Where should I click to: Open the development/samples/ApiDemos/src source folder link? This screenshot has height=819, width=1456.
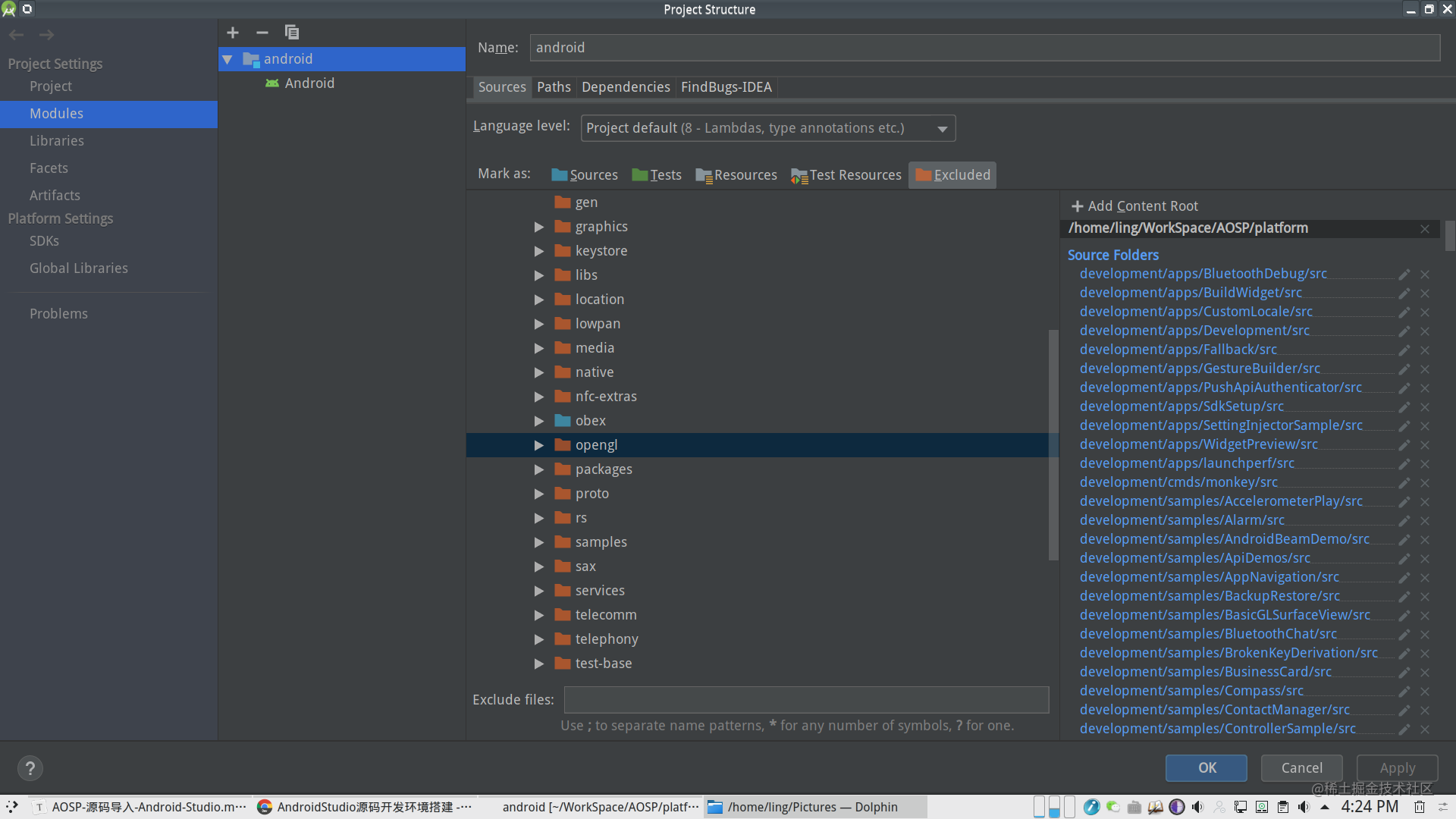[1195, 557]
